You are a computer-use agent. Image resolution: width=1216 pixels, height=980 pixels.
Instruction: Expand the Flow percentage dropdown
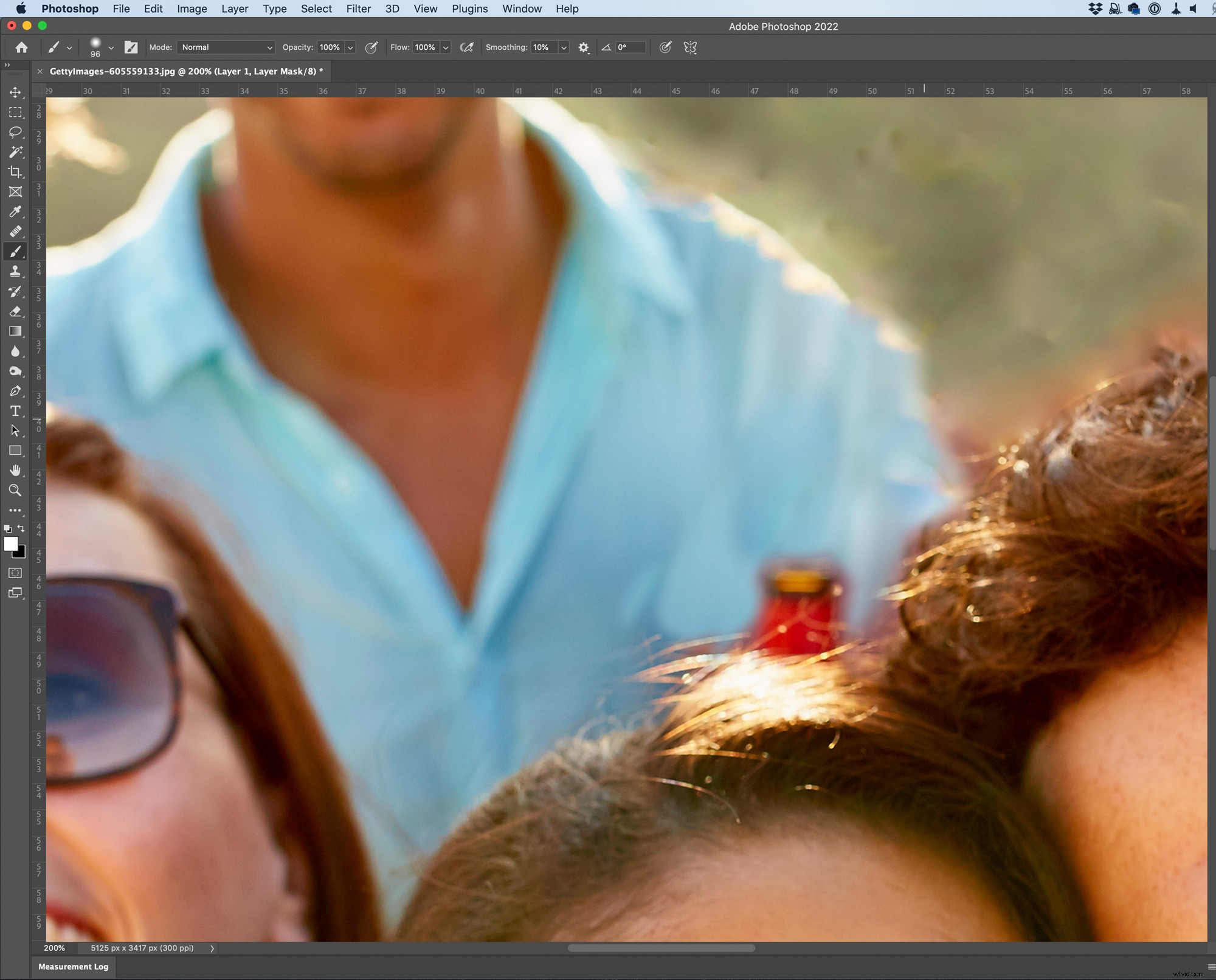click(446, 47)
